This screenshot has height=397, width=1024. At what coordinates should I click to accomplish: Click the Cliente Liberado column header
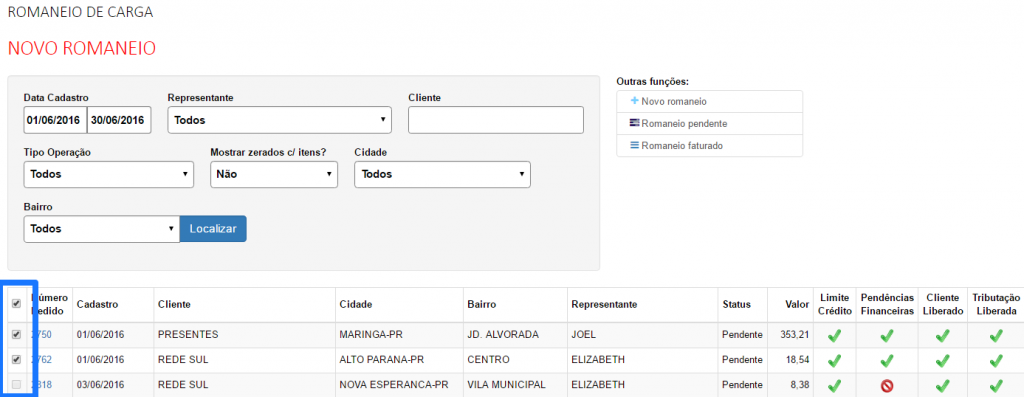[x=943, y=304]
